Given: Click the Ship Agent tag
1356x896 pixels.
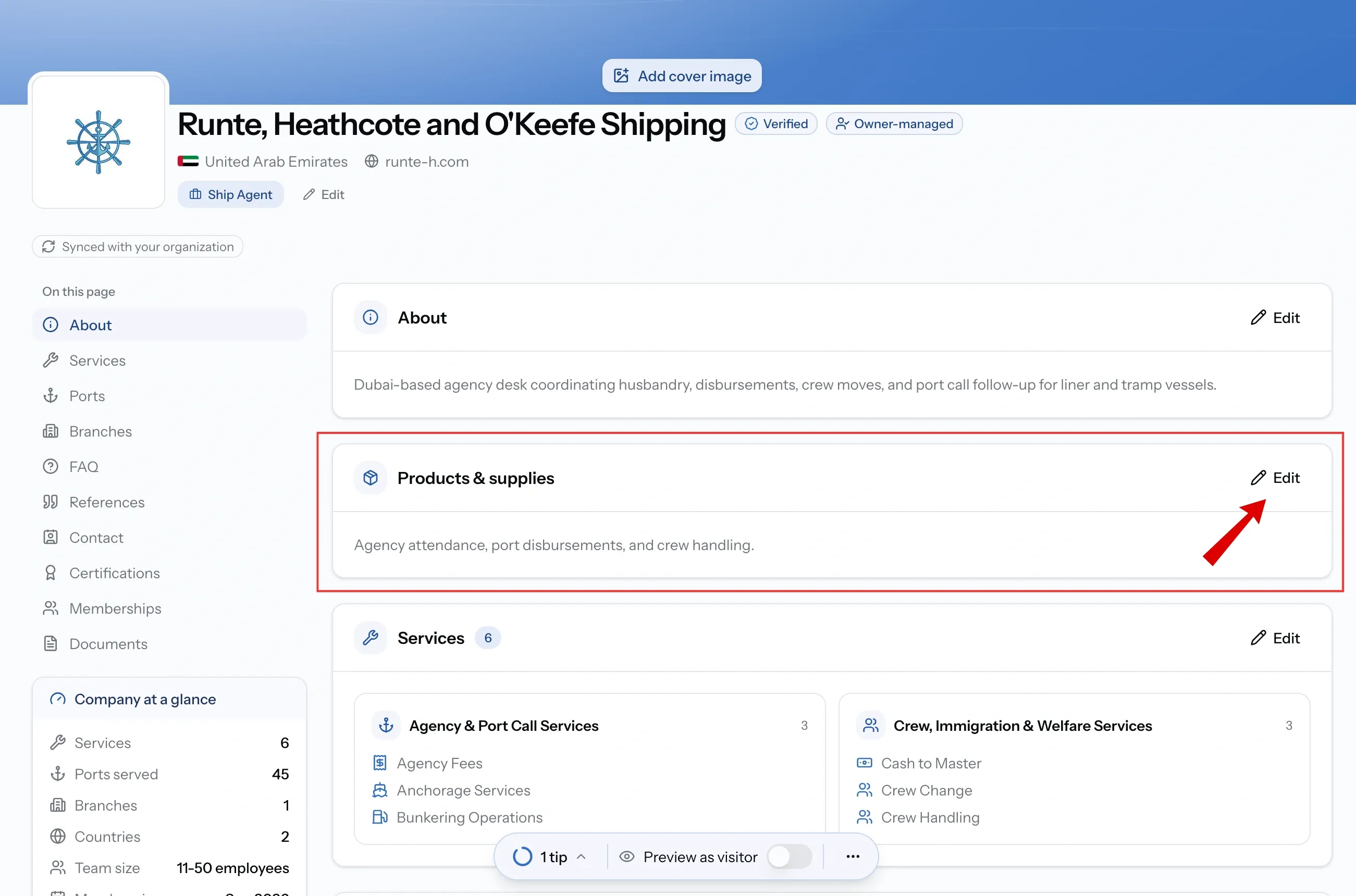Looking at the screenshot, I should point(231,195).
